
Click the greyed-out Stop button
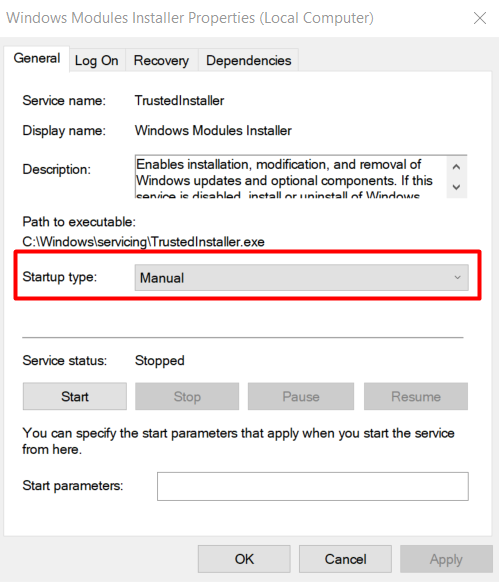(x=187, y=396)
